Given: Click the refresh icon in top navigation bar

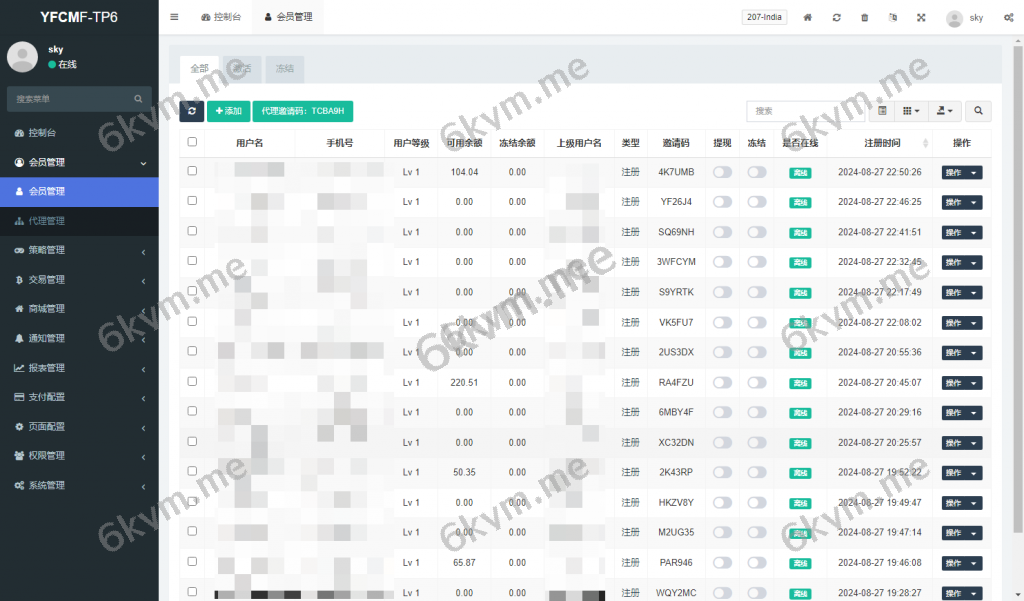Looking at the screenshot, I should pos(836,17).
